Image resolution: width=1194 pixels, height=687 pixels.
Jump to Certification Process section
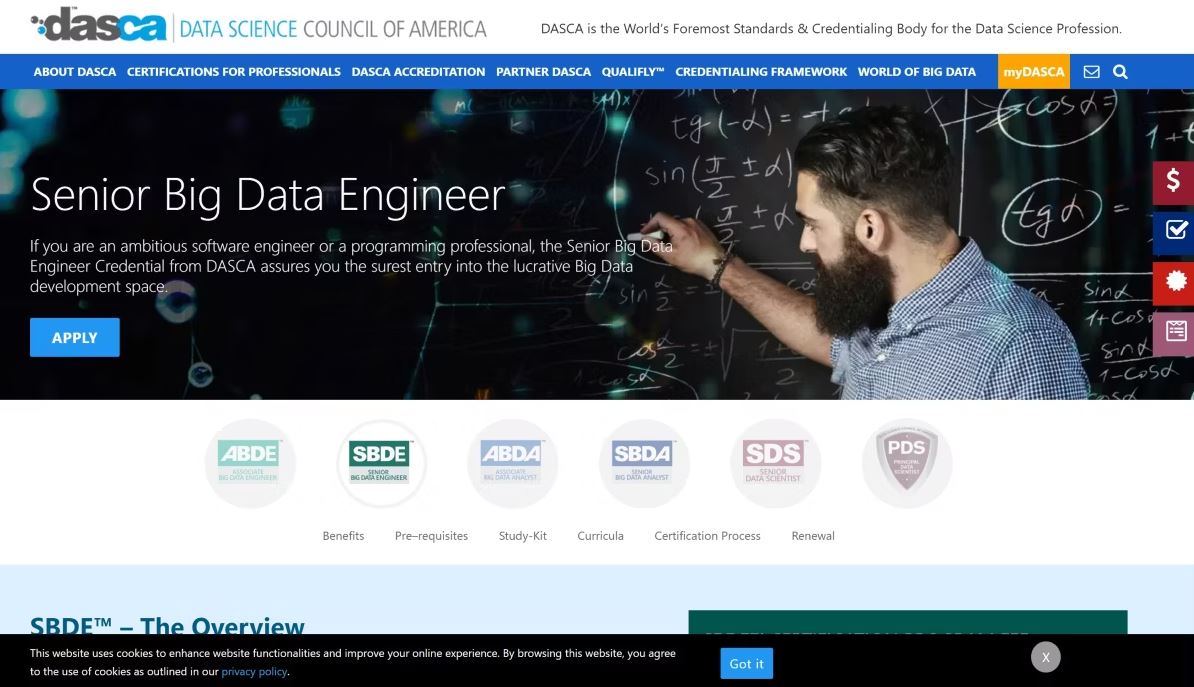point(707,536)
